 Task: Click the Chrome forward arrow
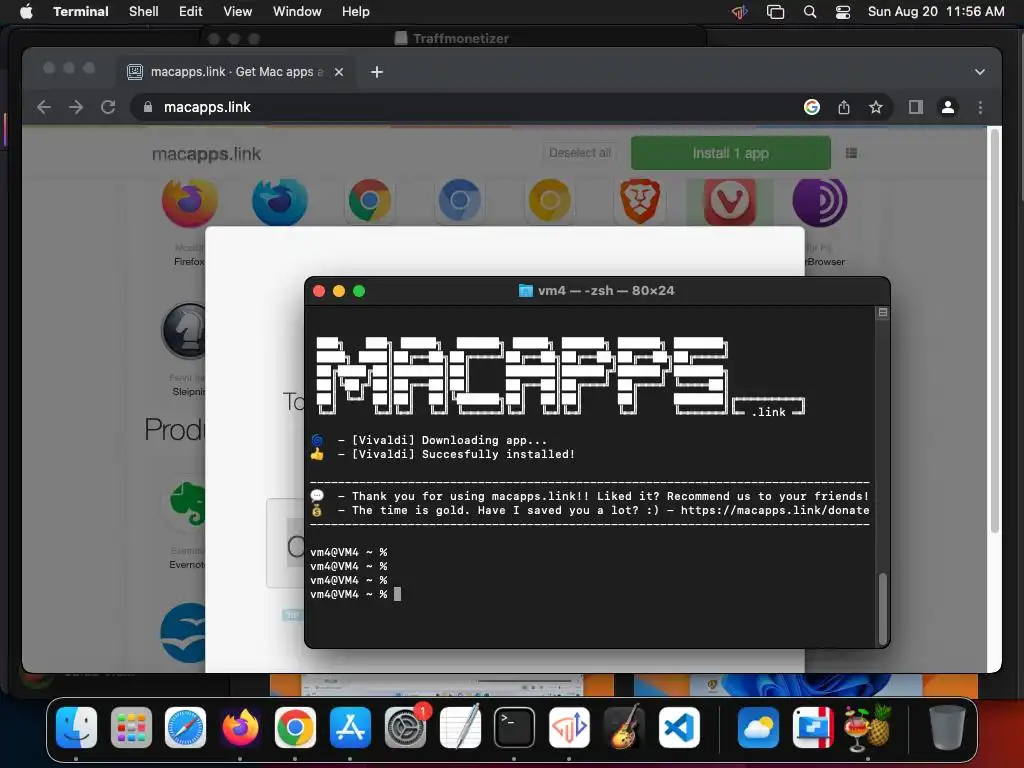pos(76,107)
